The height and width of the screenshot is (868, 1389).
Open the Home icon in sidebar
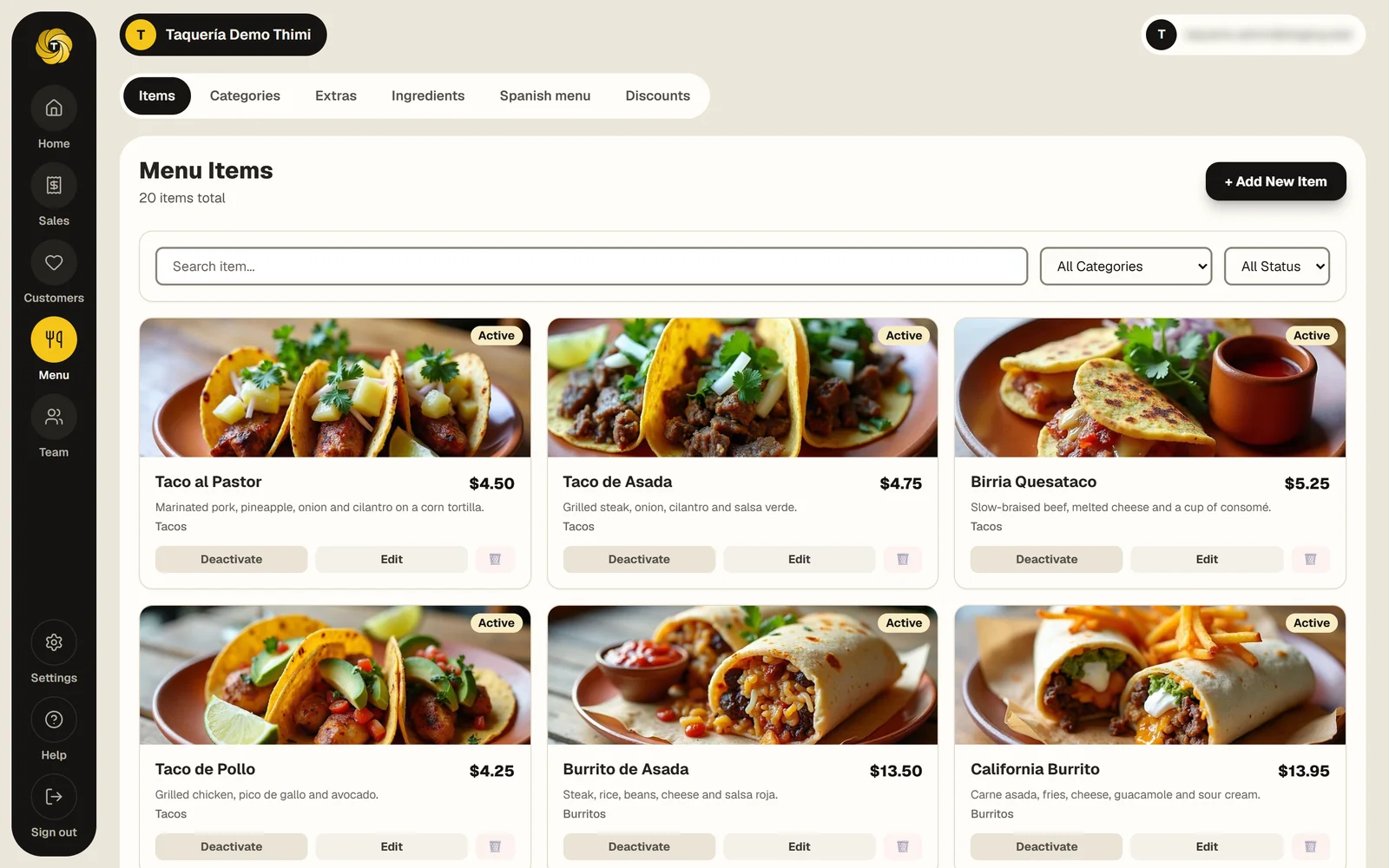point(54,108)
